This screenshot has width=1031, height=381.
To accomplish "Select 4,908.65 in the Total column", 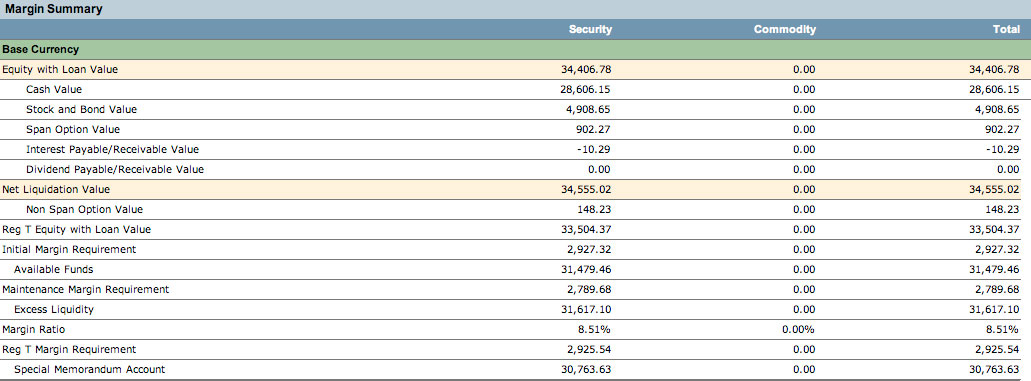I will click(997, 109).
